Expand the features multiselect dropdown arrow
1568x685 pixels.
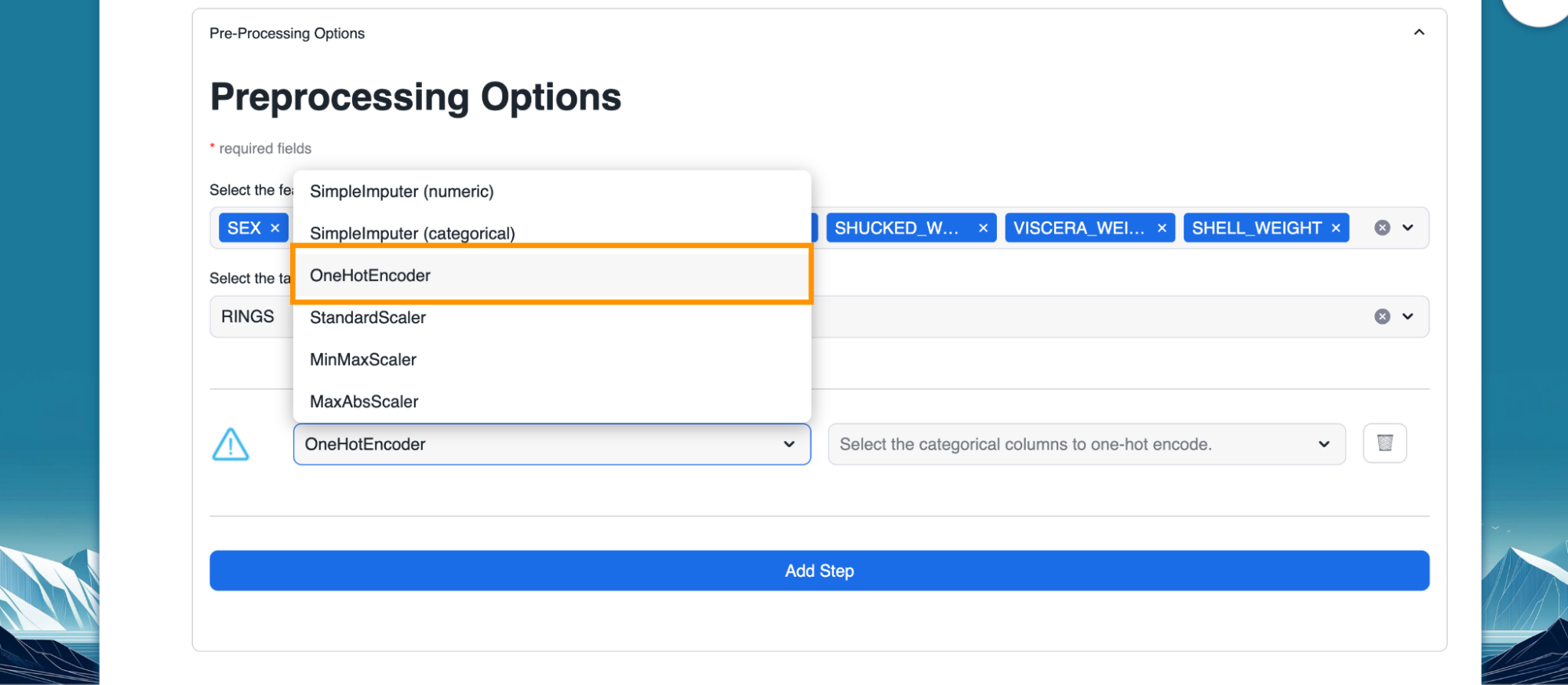1408,228
